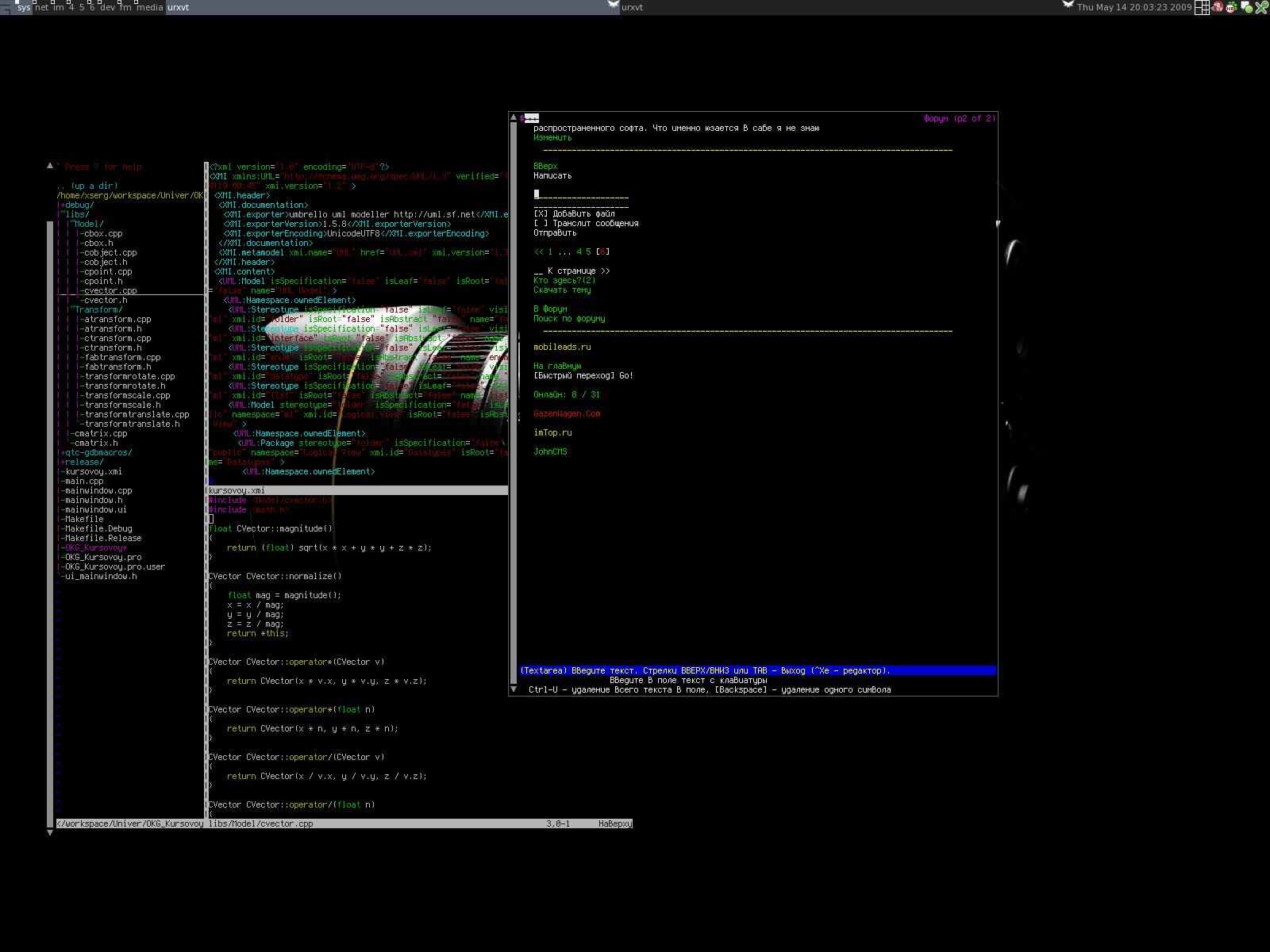Follow the 'Вверх' link
This screenshot has width=1270, height=952.
tap(545, 167)
